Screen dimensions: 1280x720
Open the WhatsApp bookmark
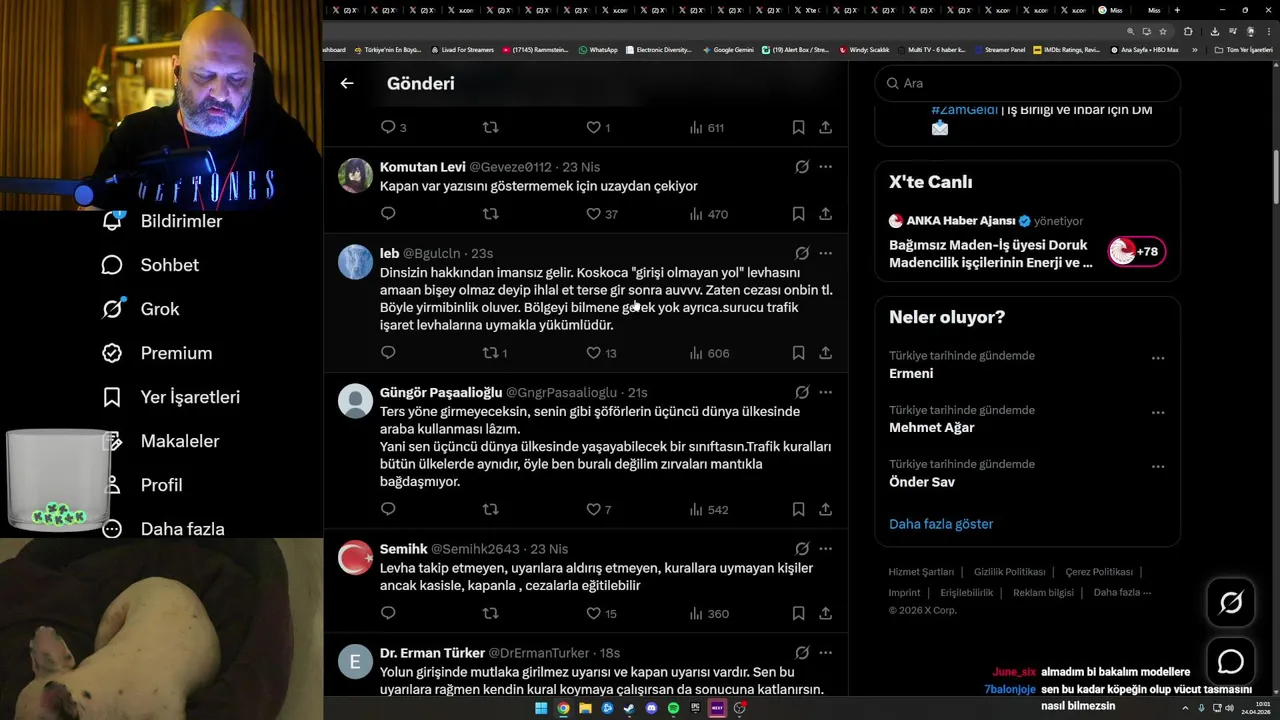(x=598, y=49)
